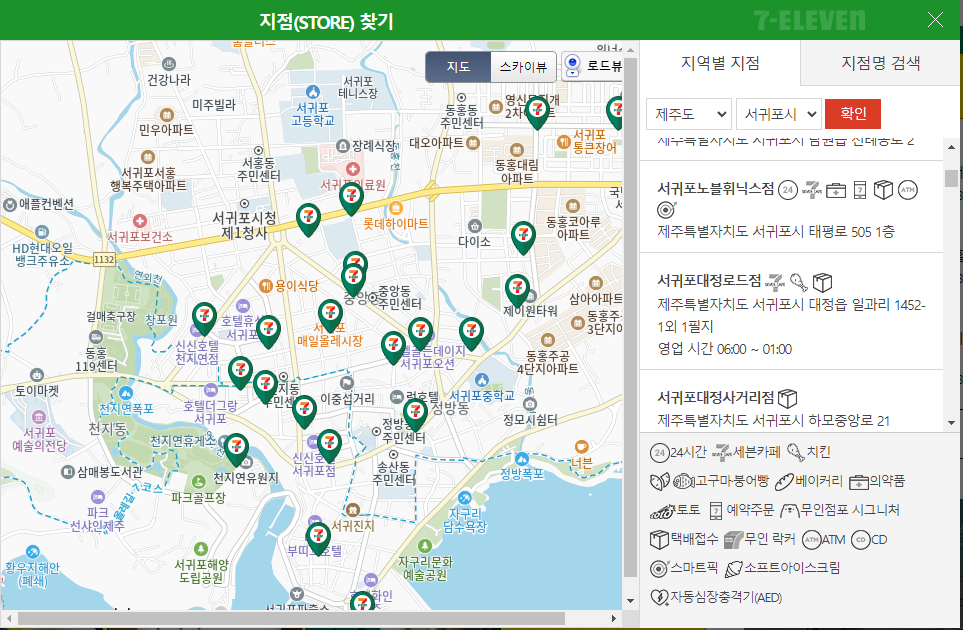Screen dimensions: 963x630
Task: Click the 의약품 medicine kit legend icon
Action: pos(859,483)
